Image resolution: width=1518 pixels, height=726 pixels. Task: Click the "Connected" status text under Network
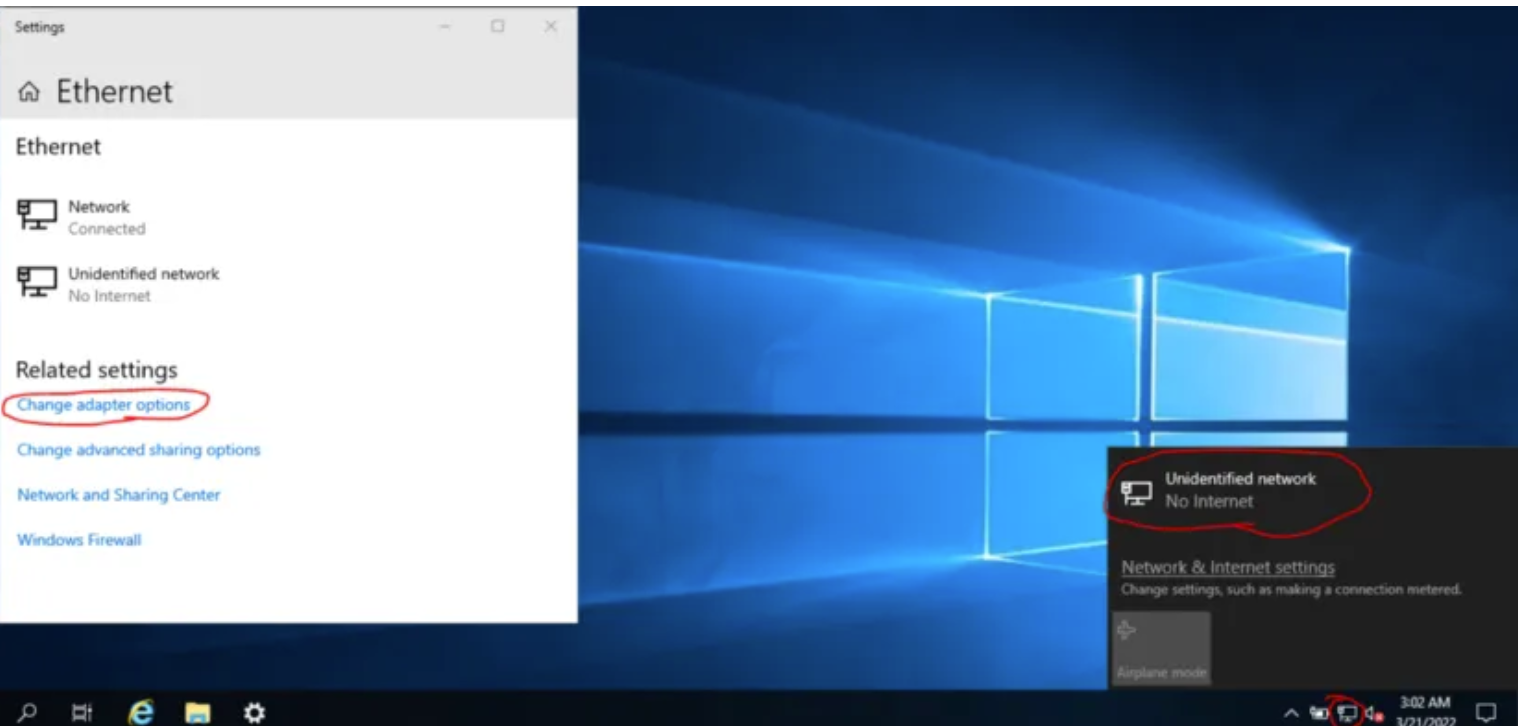coord(106,229)
